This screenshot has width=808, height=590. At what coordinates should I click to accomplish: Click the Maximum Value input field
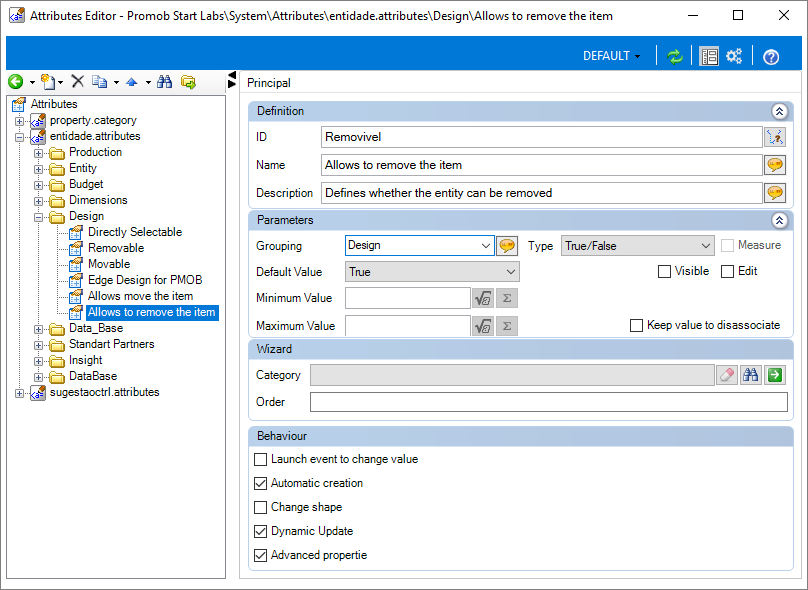[408, 326]
